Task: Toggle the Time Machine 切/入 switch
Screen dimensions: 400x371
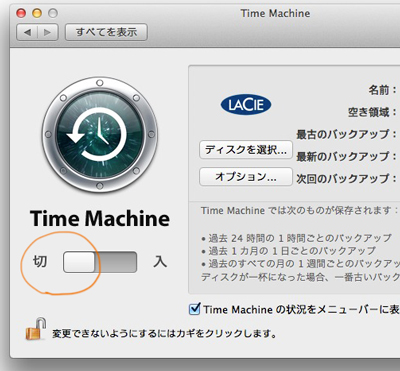Action: click(100, 262)
